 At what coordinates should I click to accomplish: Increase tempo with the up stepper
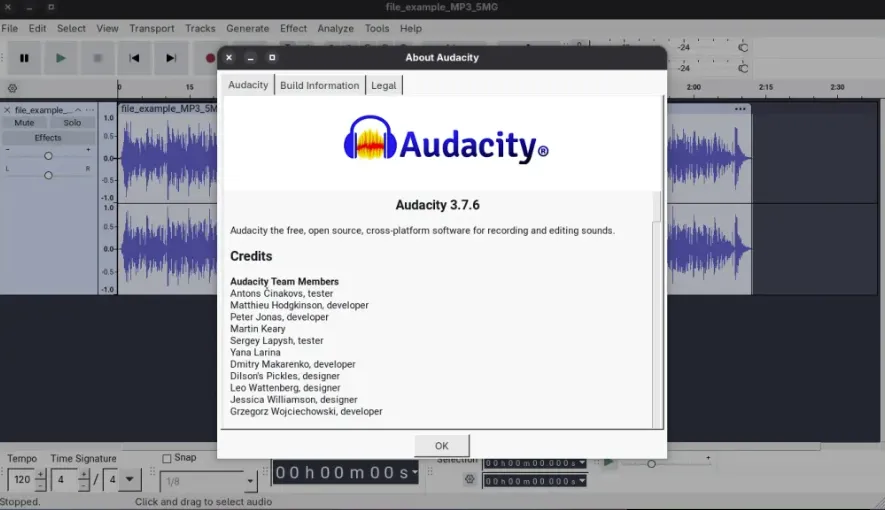40,474
